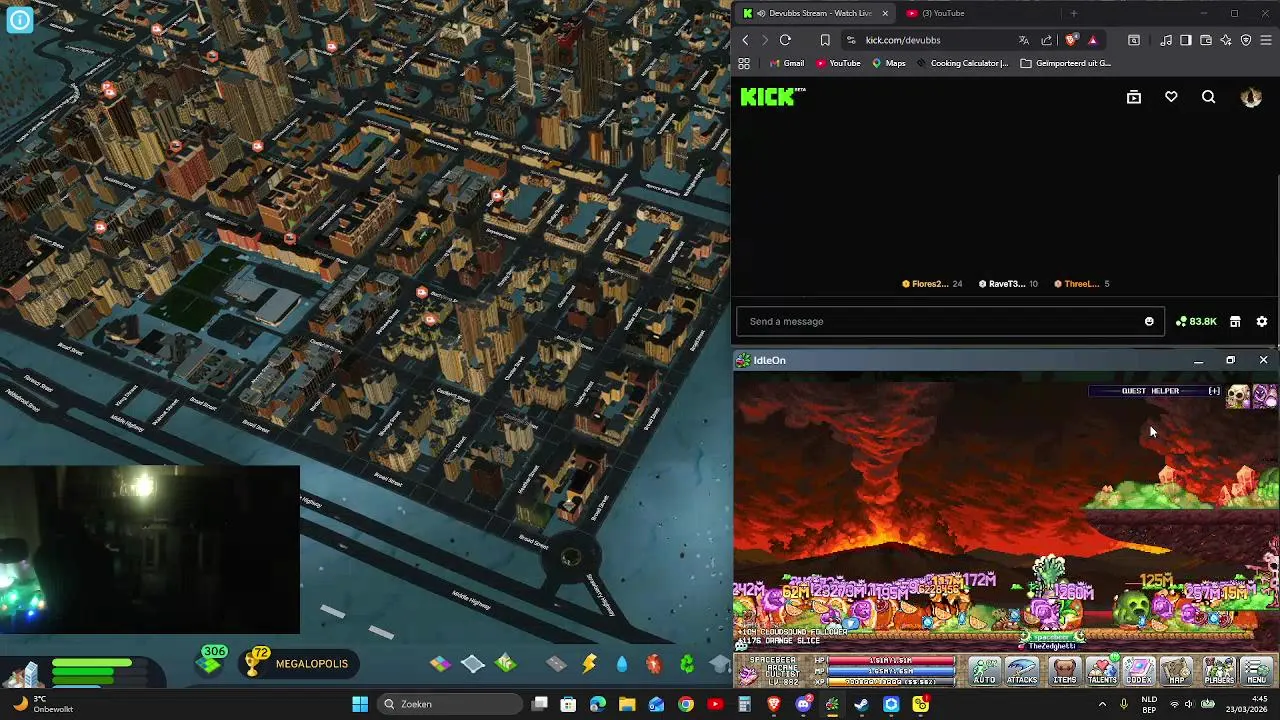Select the green park terrain tool icon
The width and height of the screenshot is (1280, 720).
506,663
